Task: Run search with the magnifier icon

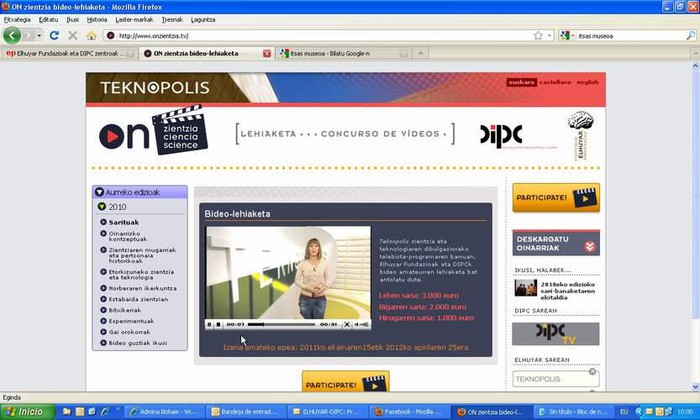Action: 691,36
